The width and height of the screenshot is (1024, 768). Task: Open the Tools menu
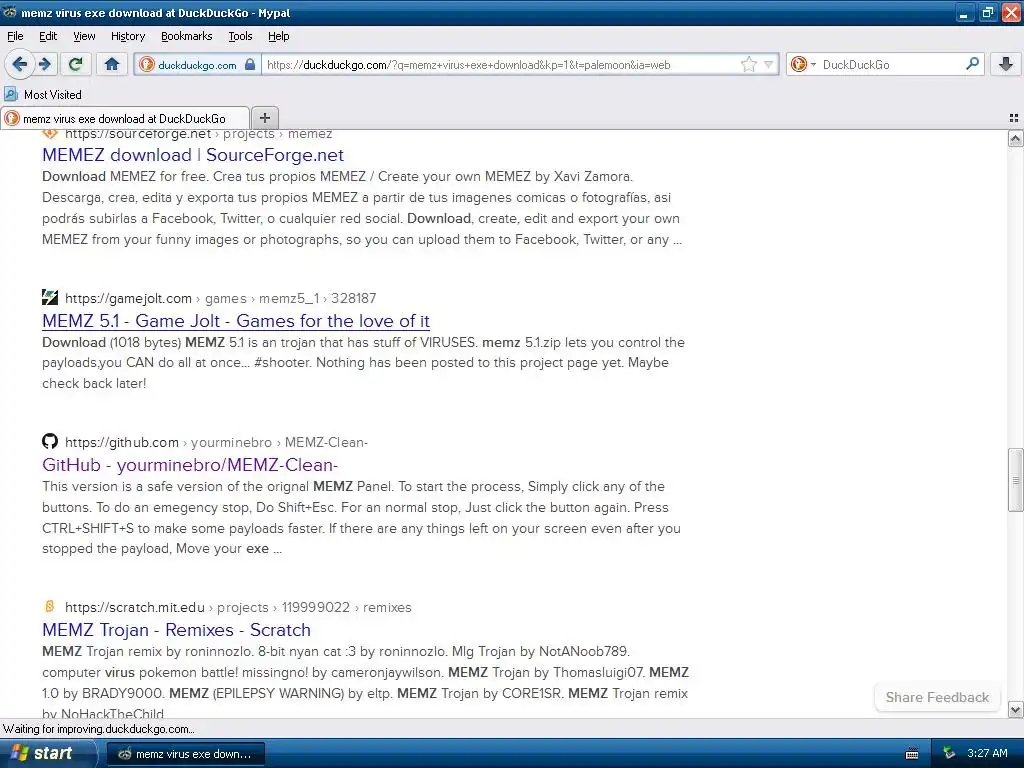pyautogui.click(x=240, y=37)
